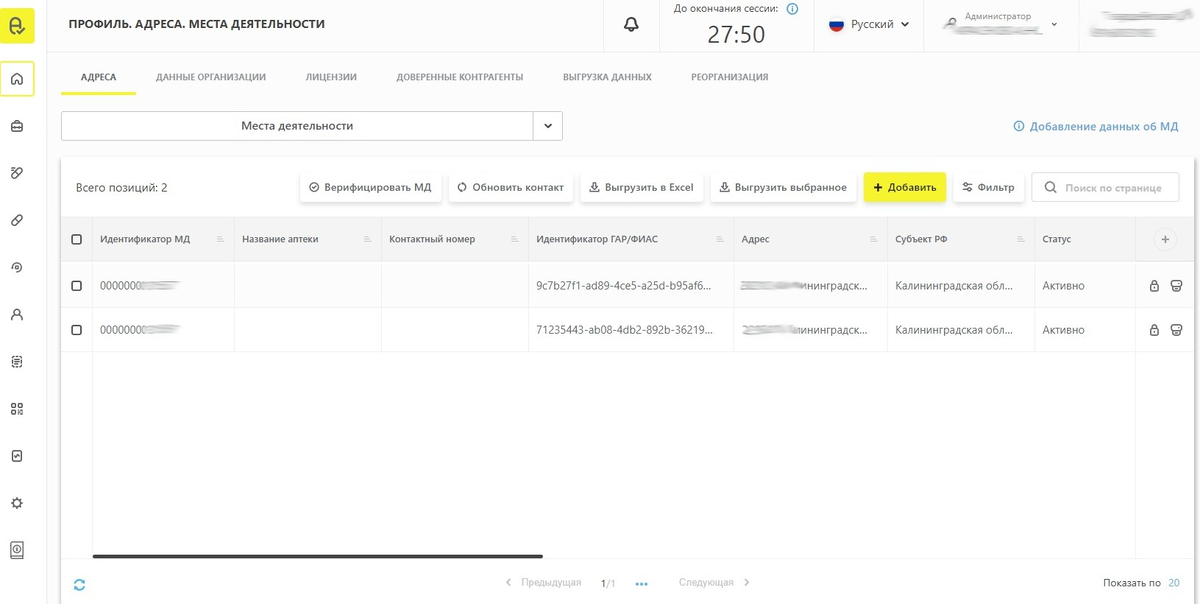Switch to the Данные организации tab

pos(211,77)
